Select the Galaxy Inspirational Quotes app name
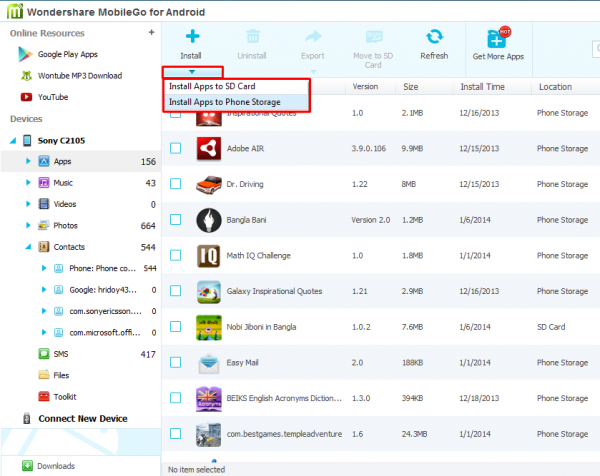 (x=274, y=291)
